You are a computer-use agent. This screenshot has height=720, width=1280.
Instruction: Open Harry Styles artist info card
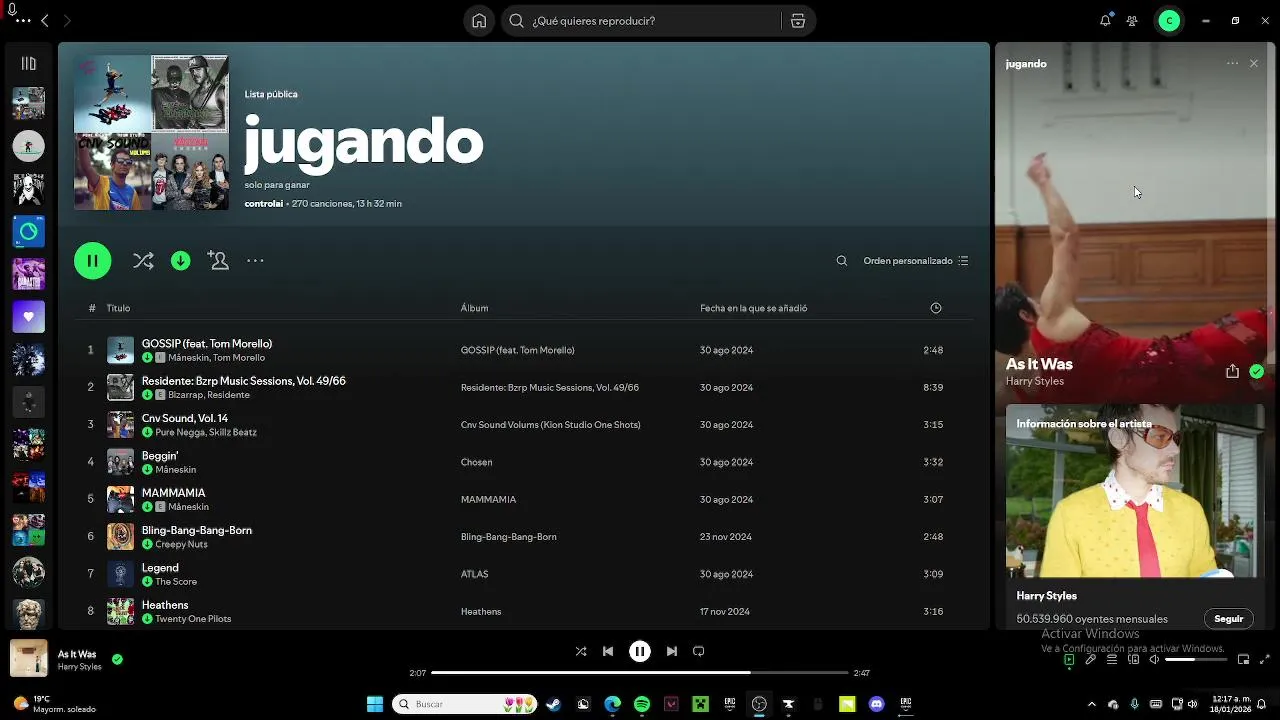tap(1134, 517)
